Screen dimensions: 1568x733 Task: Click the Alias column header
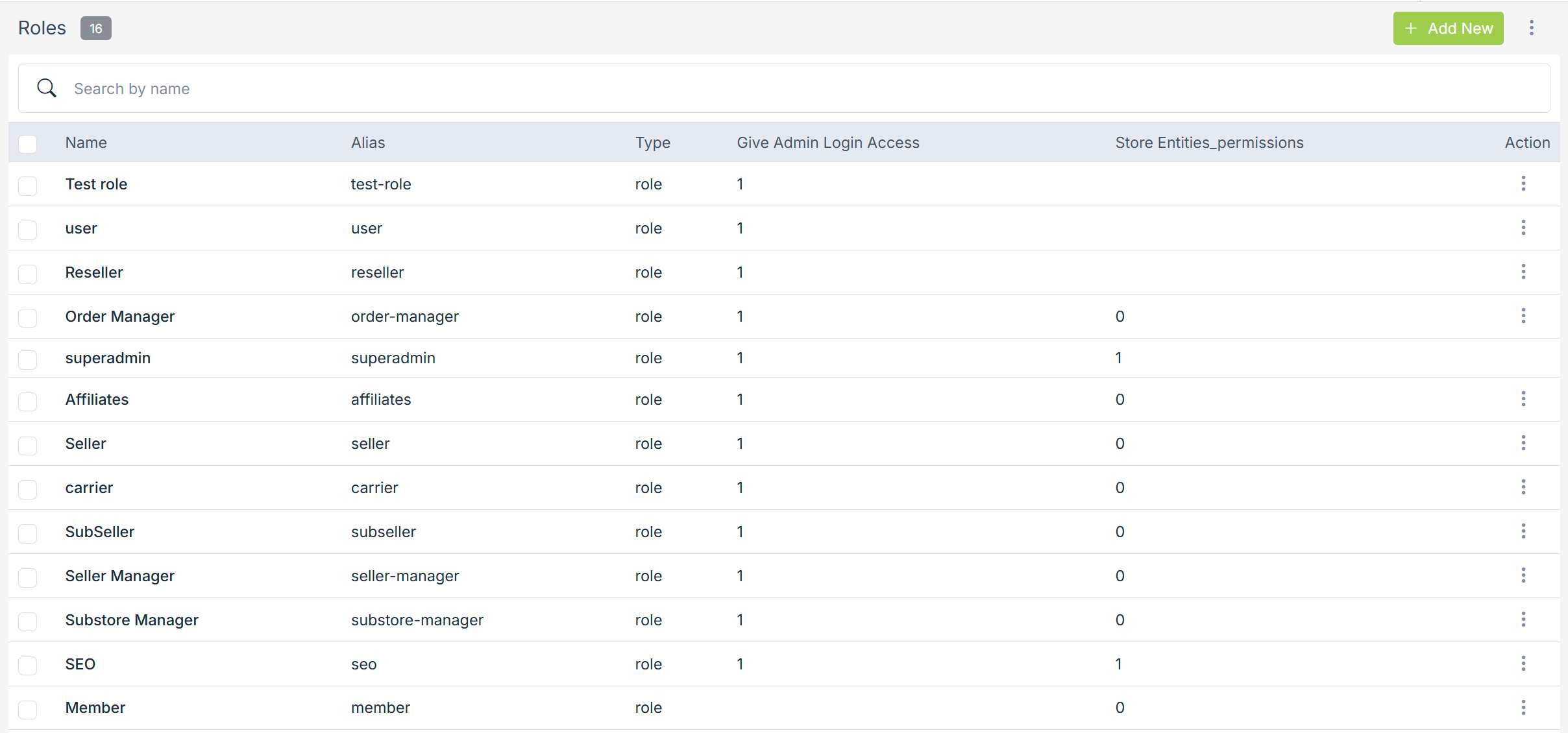368,143
